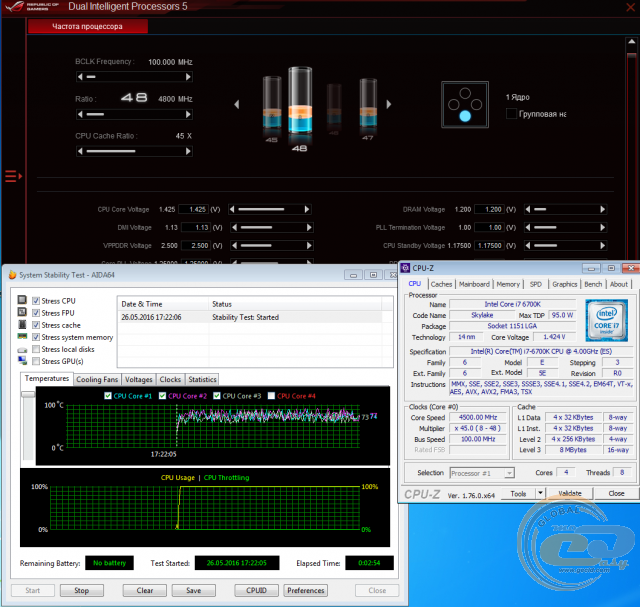Switch to the Voltages tab
Screen dimensions: 640x607
click(x=139, y=380)
